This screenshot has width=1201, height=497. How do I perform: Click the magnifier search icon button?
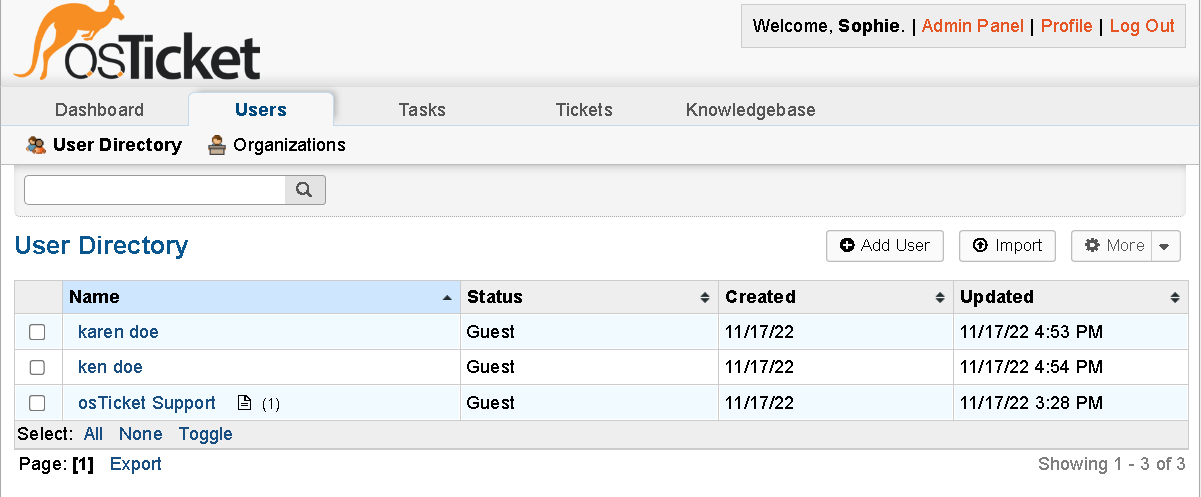click(x=305, y=190)
